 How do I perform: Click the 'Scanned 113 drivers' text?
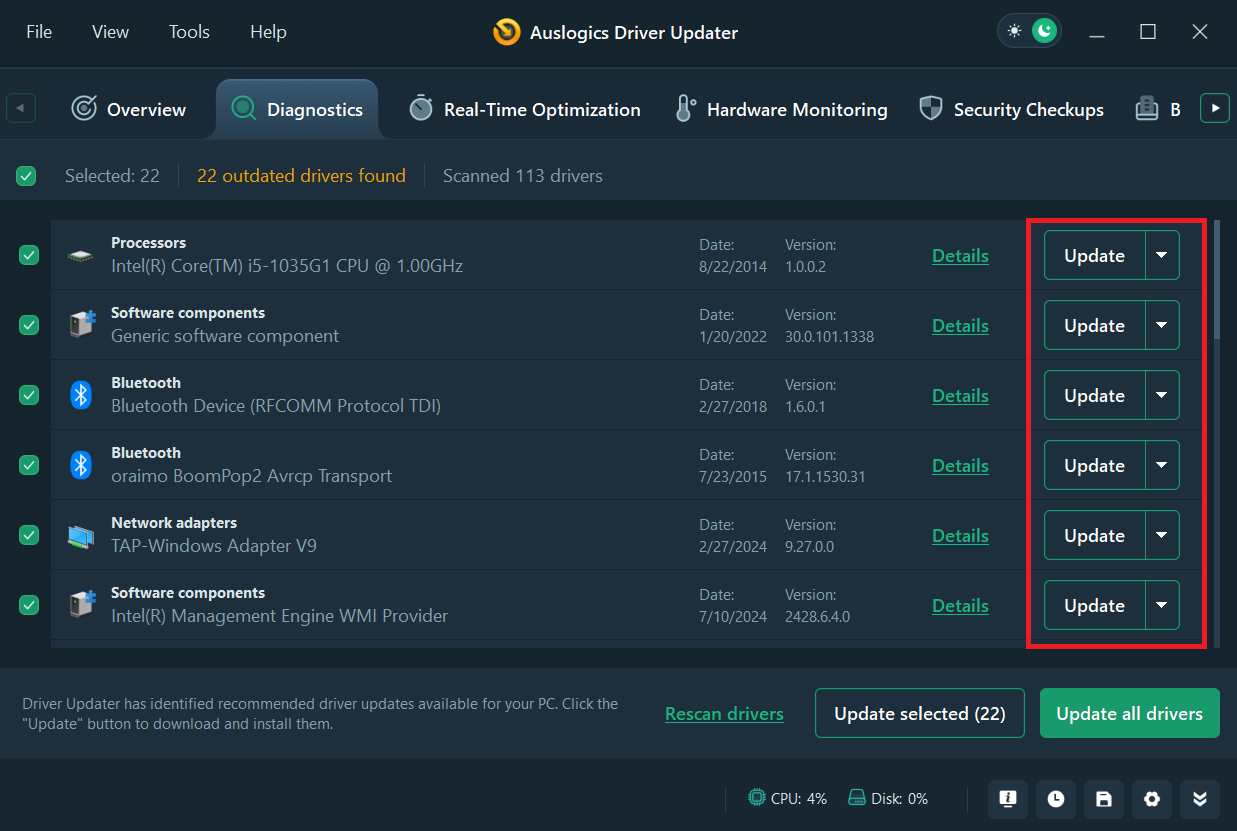coord(523,176)
